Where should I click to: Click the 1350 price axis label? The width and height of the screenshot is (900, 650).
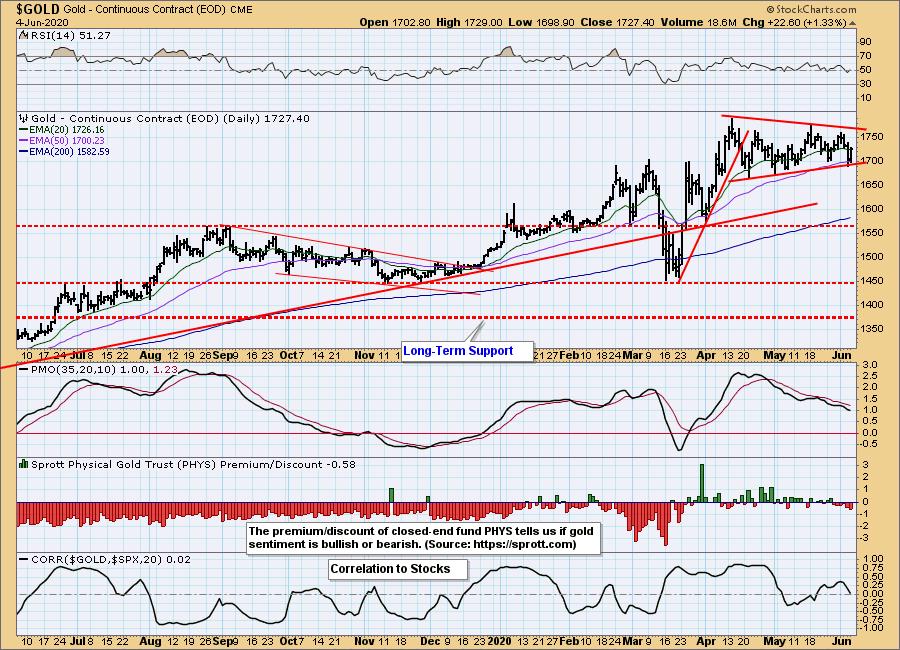(x=872, y=328)
